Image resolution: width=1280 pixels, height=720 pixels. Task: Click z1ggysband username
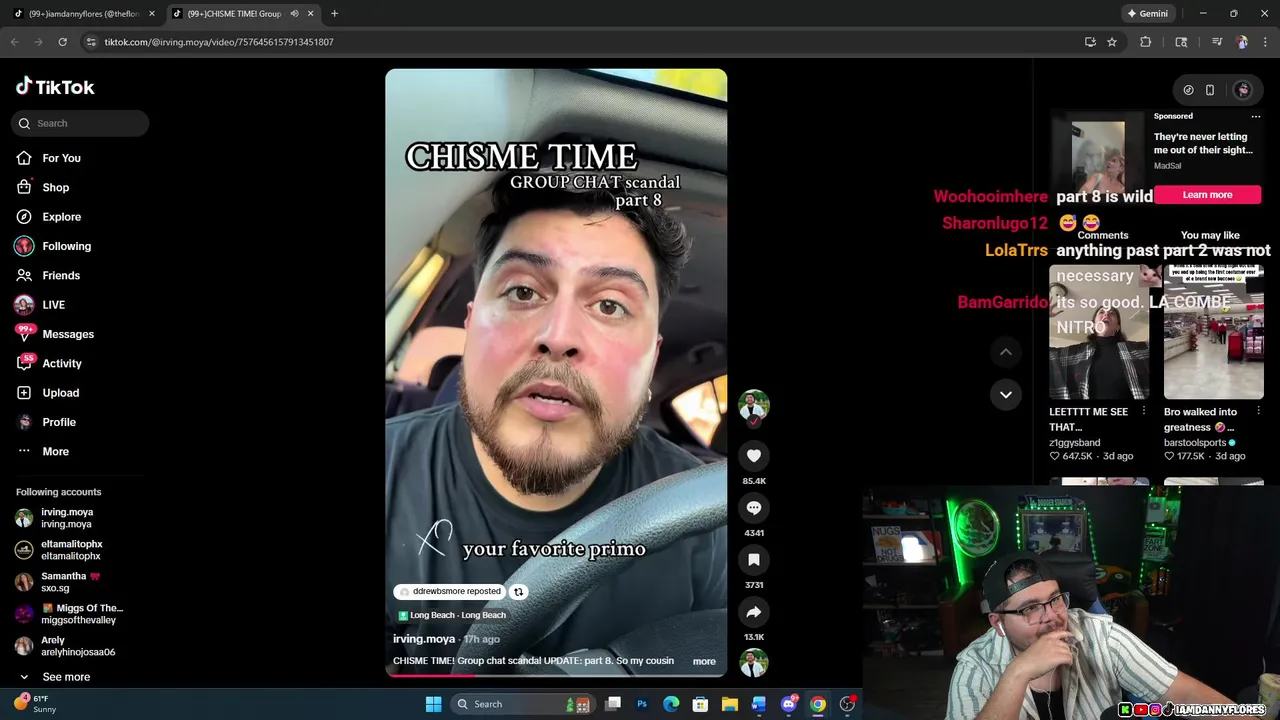tap(1074, 442)
